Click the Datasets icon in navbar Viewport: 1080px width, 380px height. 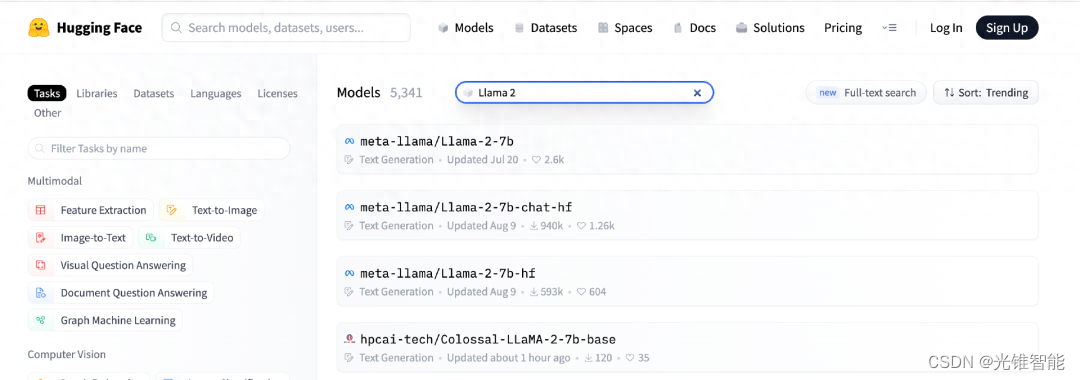click(519, 28)
